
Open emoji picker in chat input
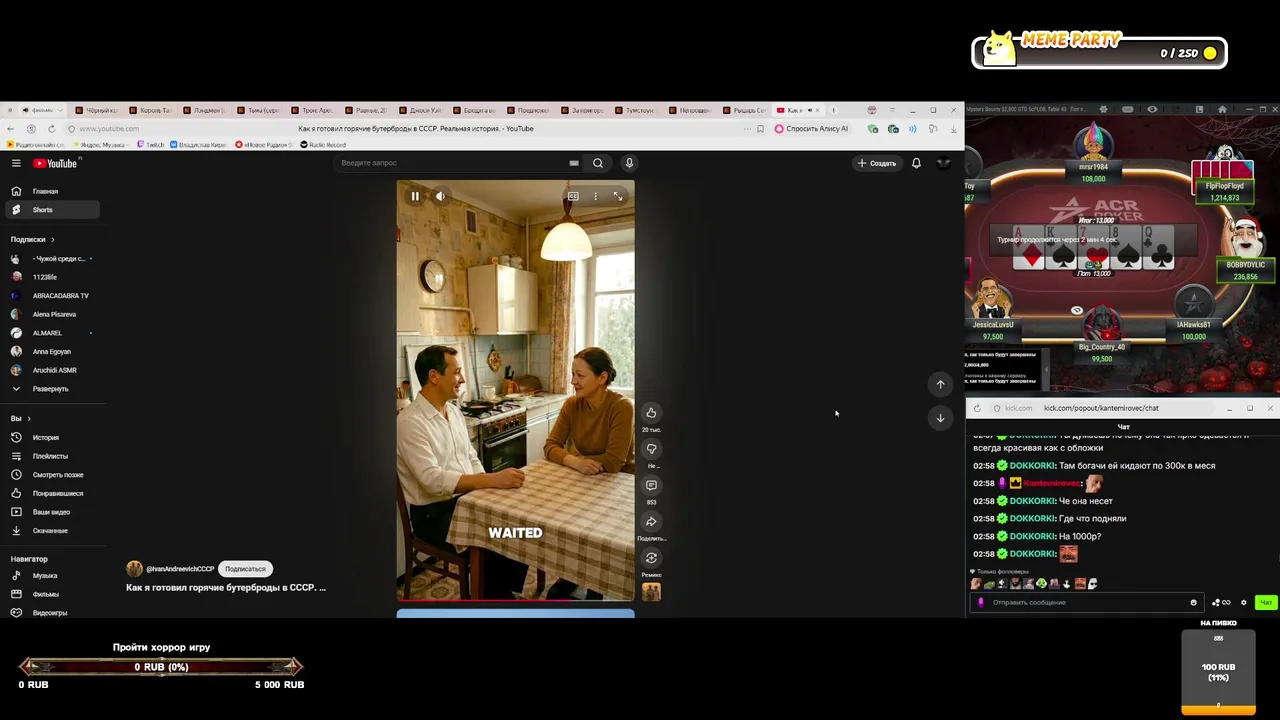tap(1193, 603)
